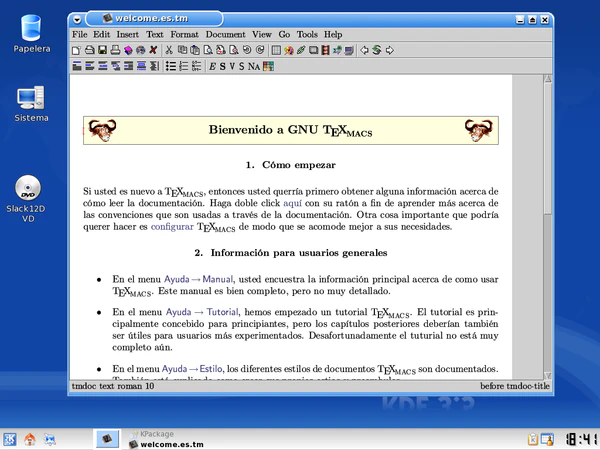Click the Insert table grid icon
The width and height of the screenshot is (600, 450).
click(275, 49)
